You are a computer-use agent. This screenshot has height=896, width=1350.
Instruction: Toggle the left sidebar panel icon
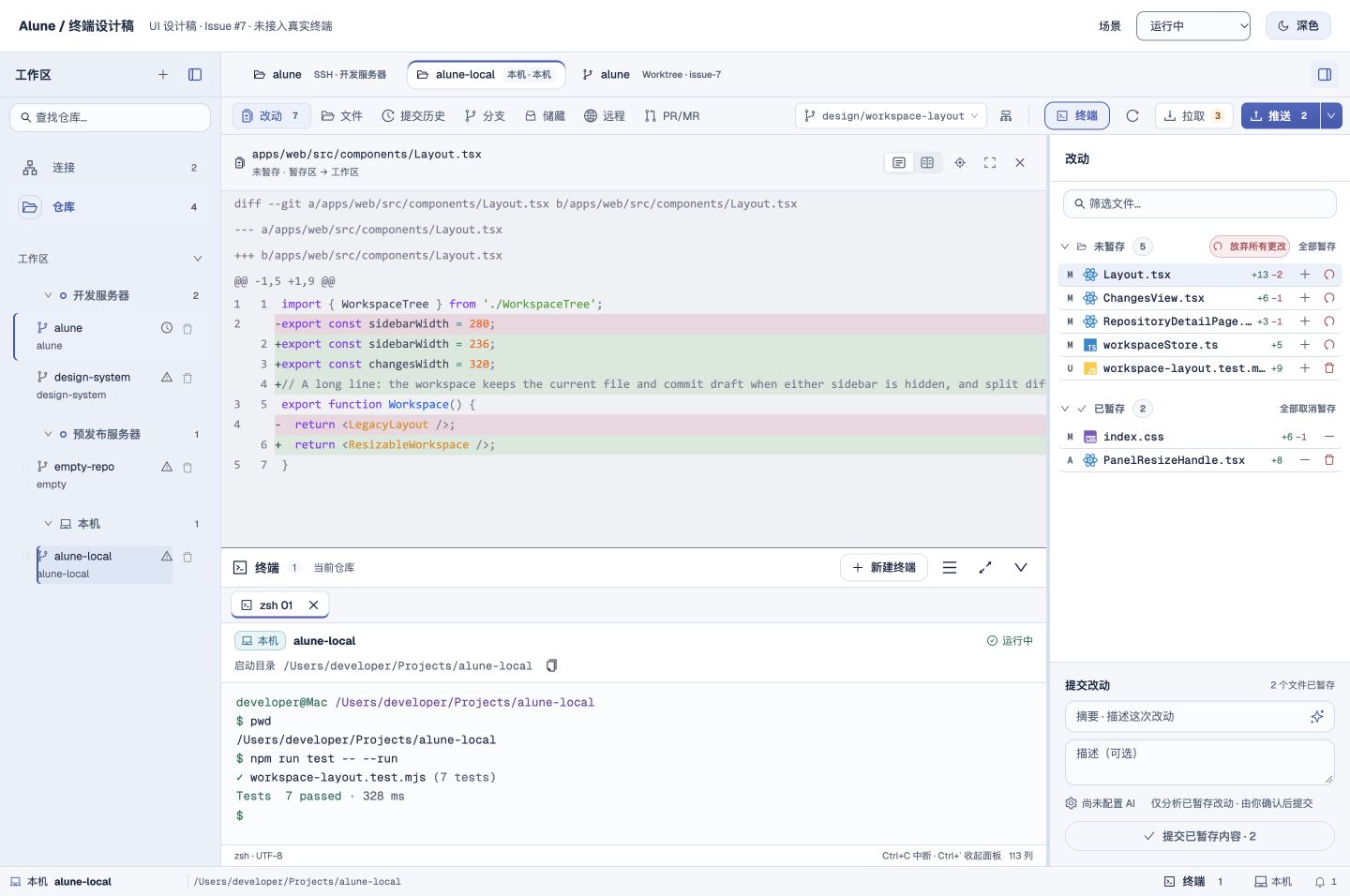click(195, 75)
